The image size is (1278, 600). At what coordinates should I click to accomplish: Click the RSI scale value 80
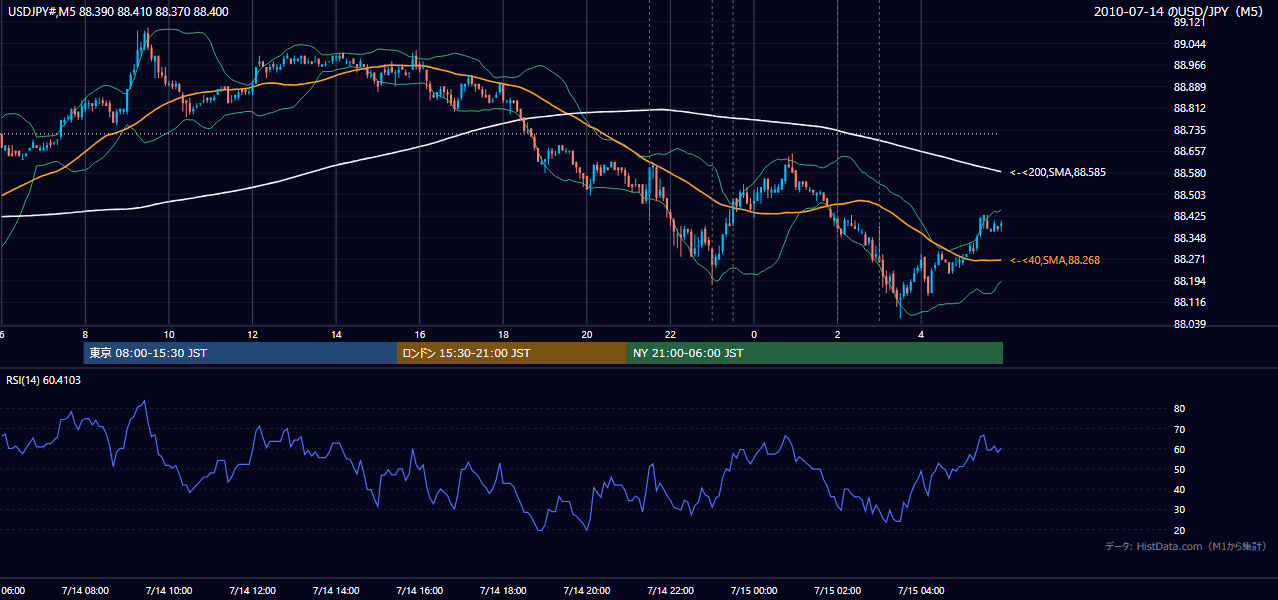pyautogui.click(x=1179, y=409)
